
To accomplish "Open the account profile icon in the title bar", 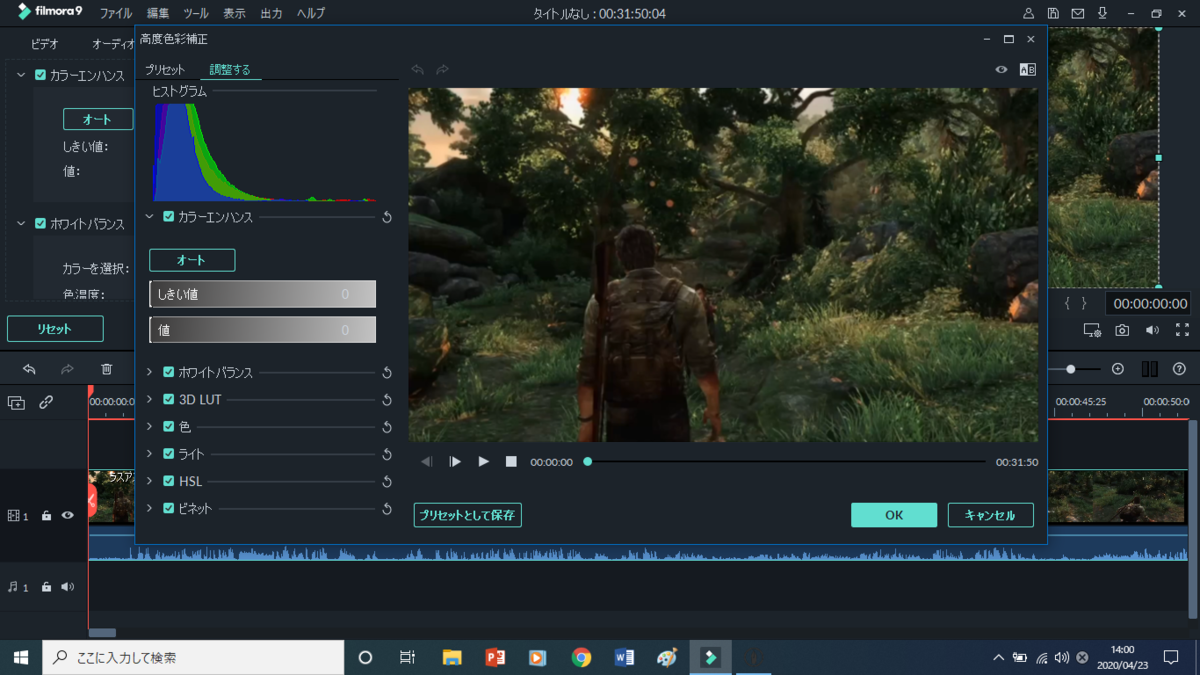I will [x=1028, y=14].
